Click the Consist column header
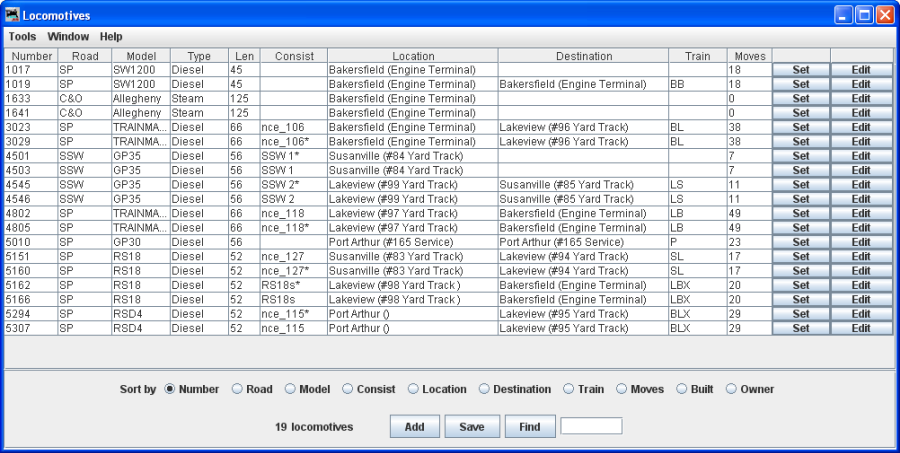 coord(293,56)
